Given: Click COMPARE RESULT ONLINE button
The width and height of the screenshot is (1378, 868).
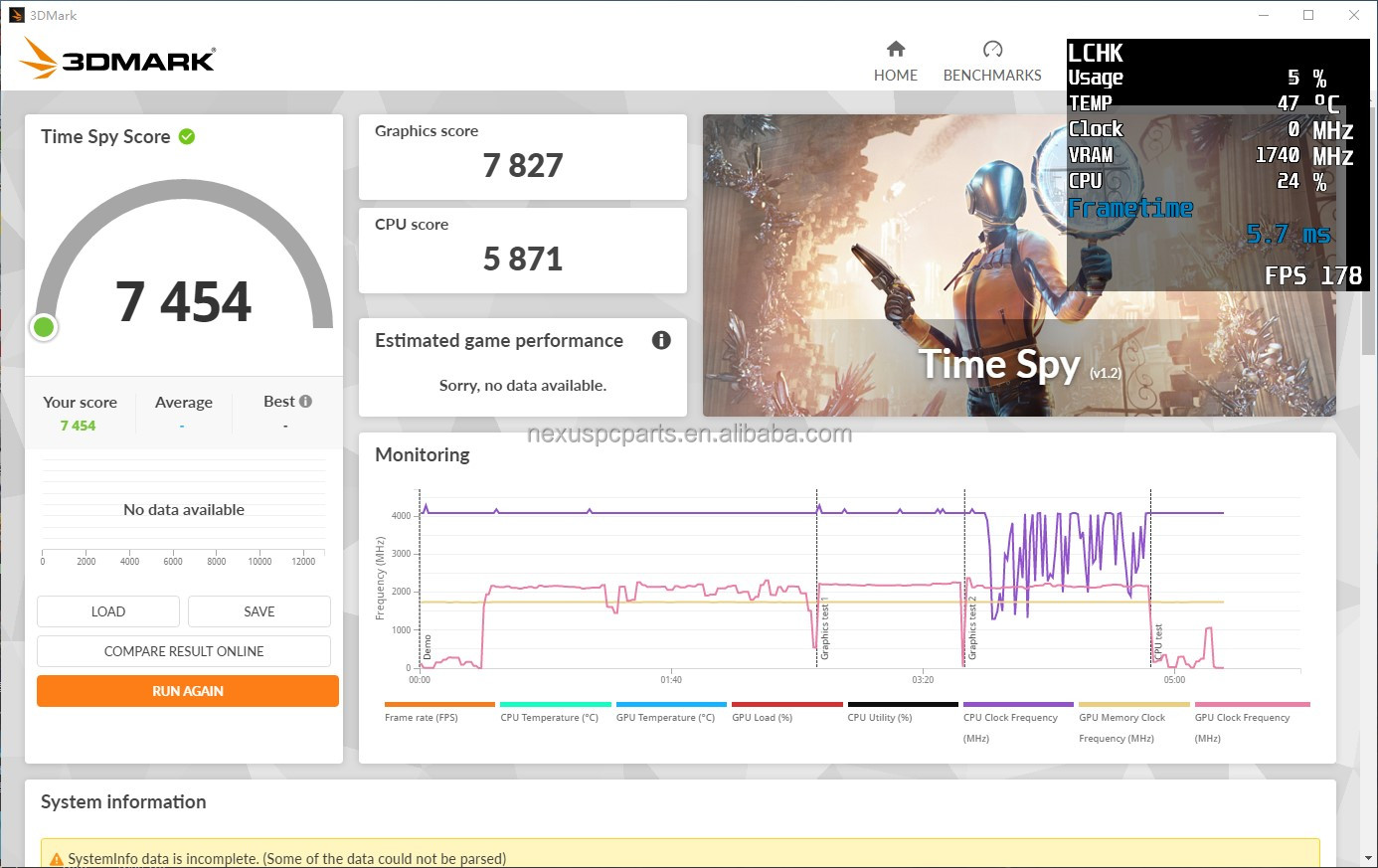Looking at the screenshot, I should [184, 651].
